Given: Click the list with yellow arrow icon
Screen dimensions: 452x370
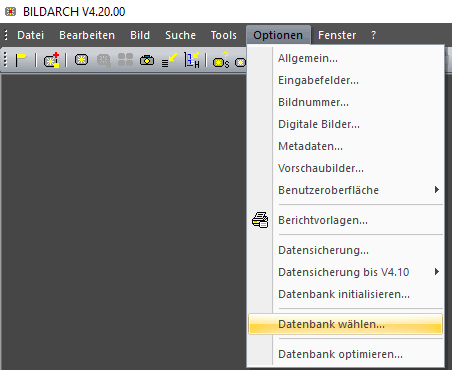Looking at the screenshot, I should [169, 60].
